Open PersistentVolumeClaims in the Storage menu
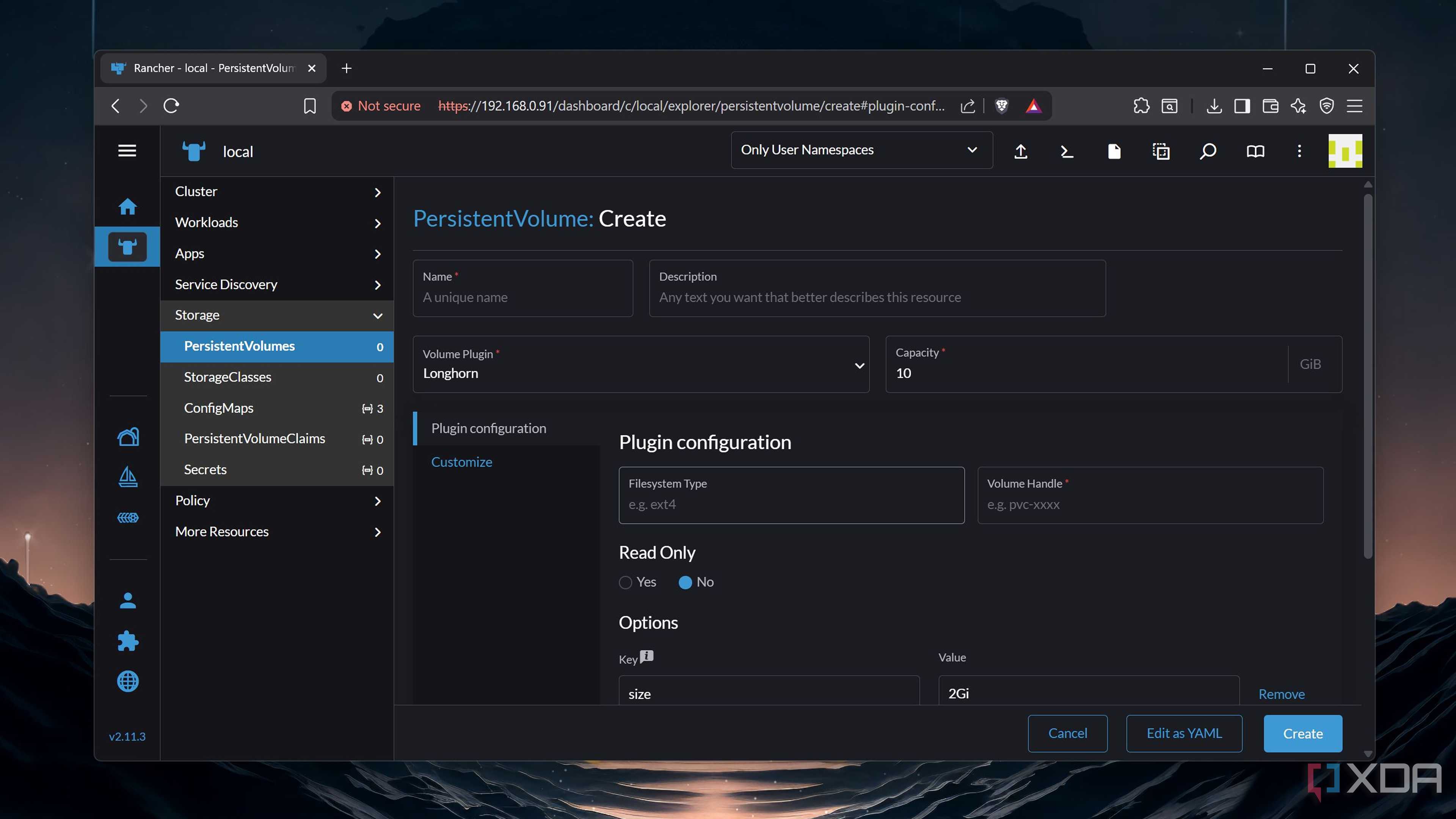1456x819 pixels. pyautogui.click(x=277, y=439)
